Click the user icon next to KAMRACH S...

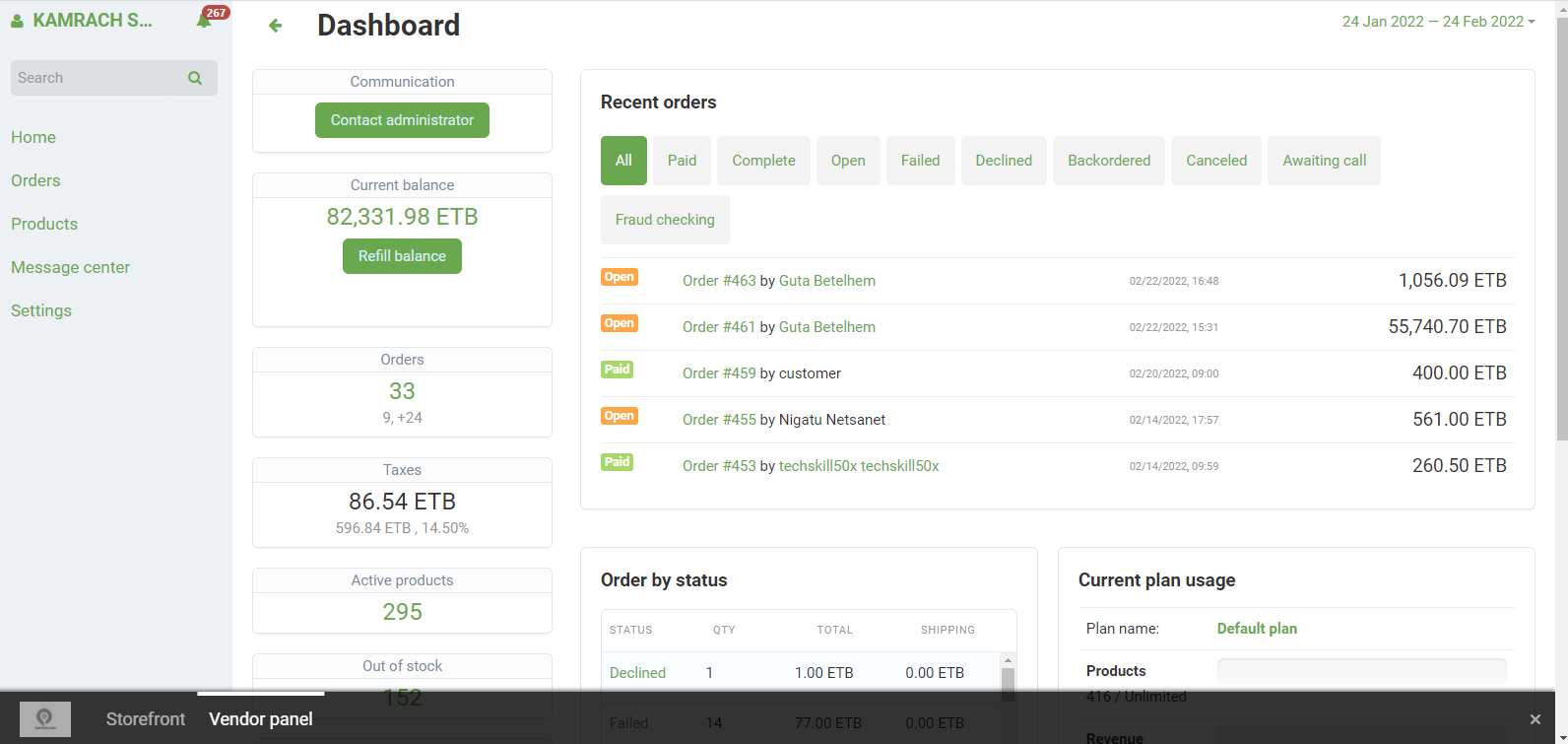point(17,20)
